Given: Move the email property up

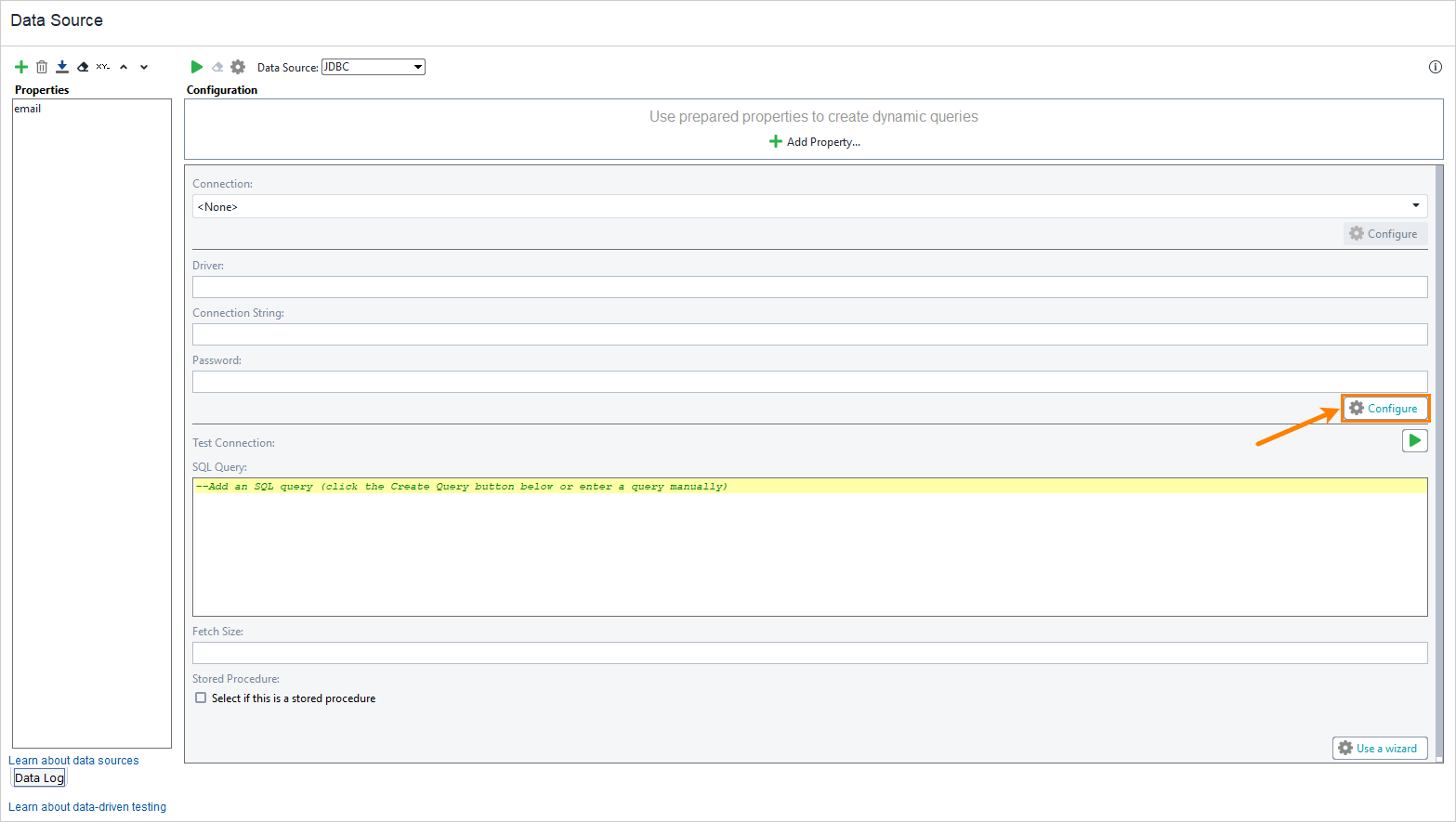Looking at the screenshot, I should coord(123,66).
